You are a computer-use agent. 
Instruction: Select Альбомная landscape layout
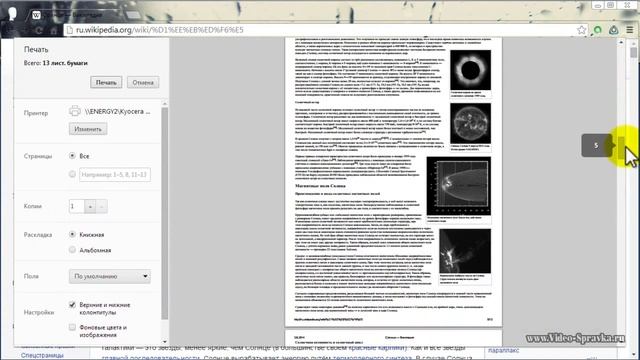click(72, 249)
